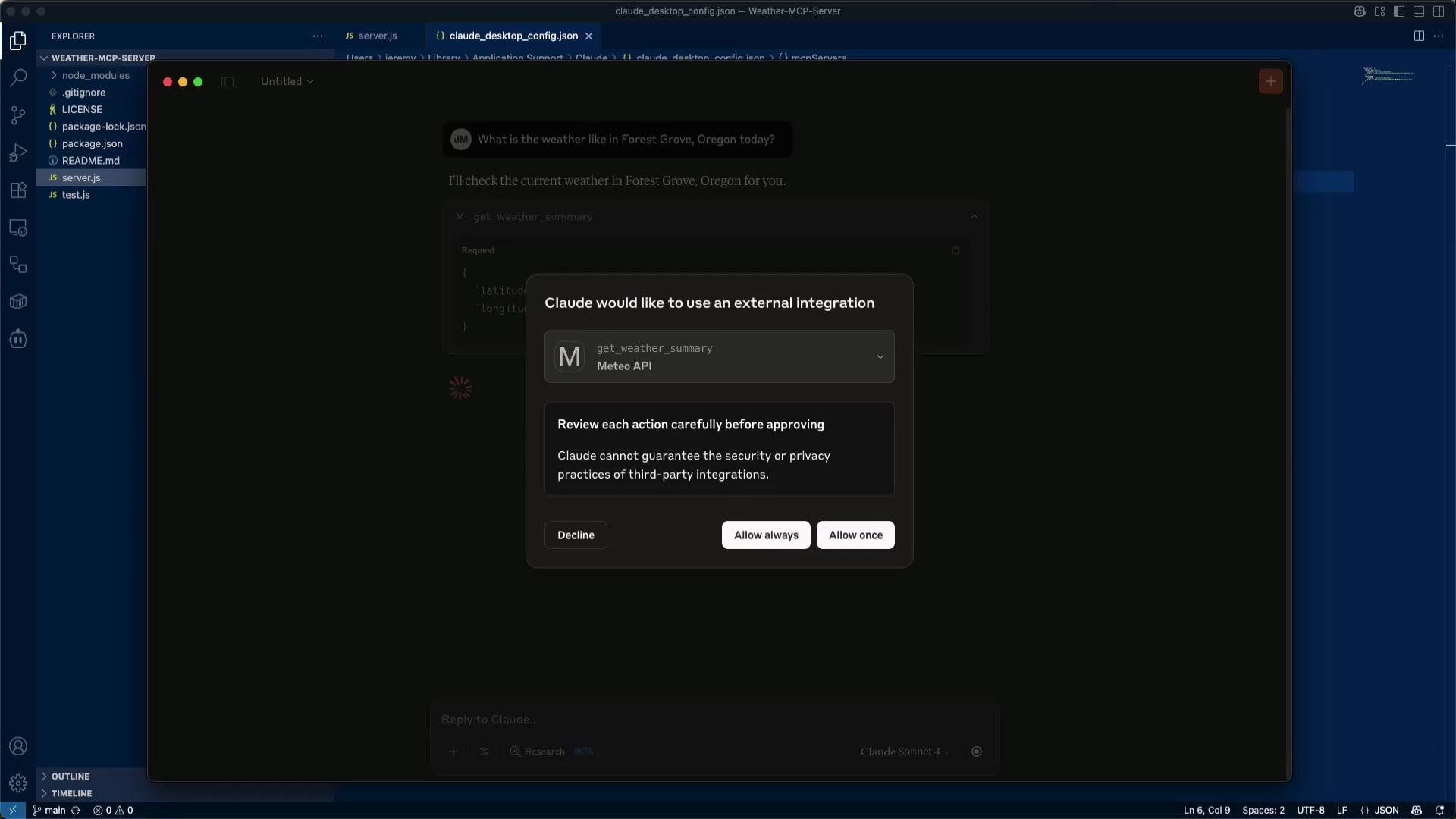Open .gitignore in Explorer

(83, 93)
